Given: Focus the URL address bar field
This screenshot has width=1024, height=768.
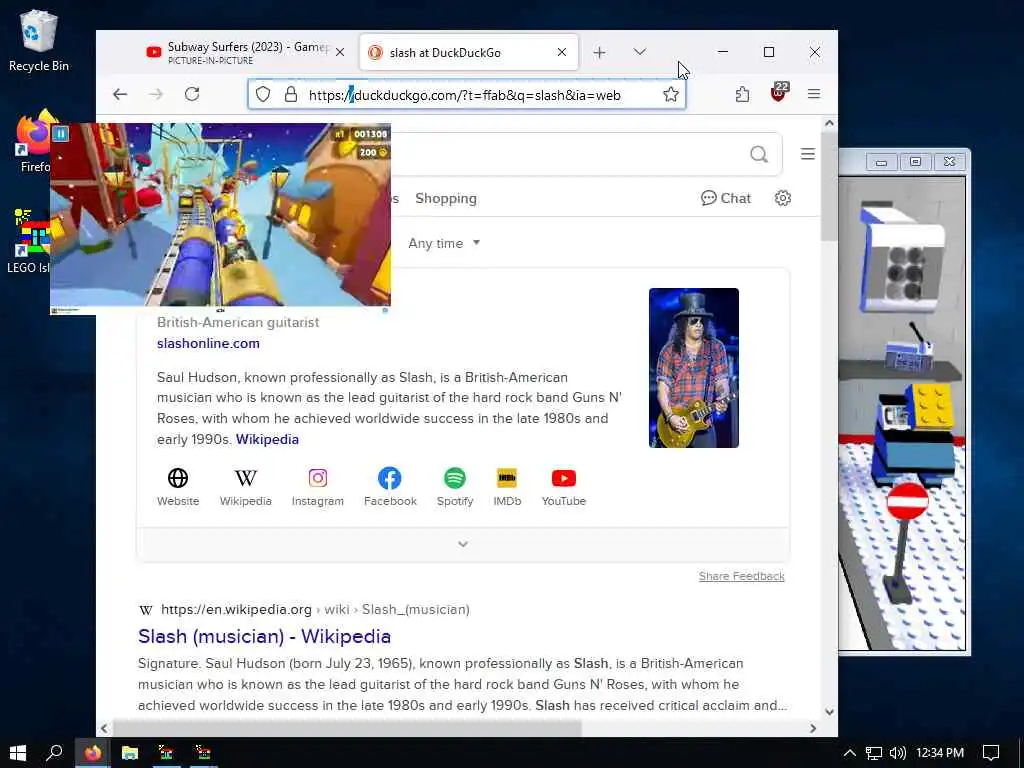Looking at the screenshot, I should coord(466,95).
